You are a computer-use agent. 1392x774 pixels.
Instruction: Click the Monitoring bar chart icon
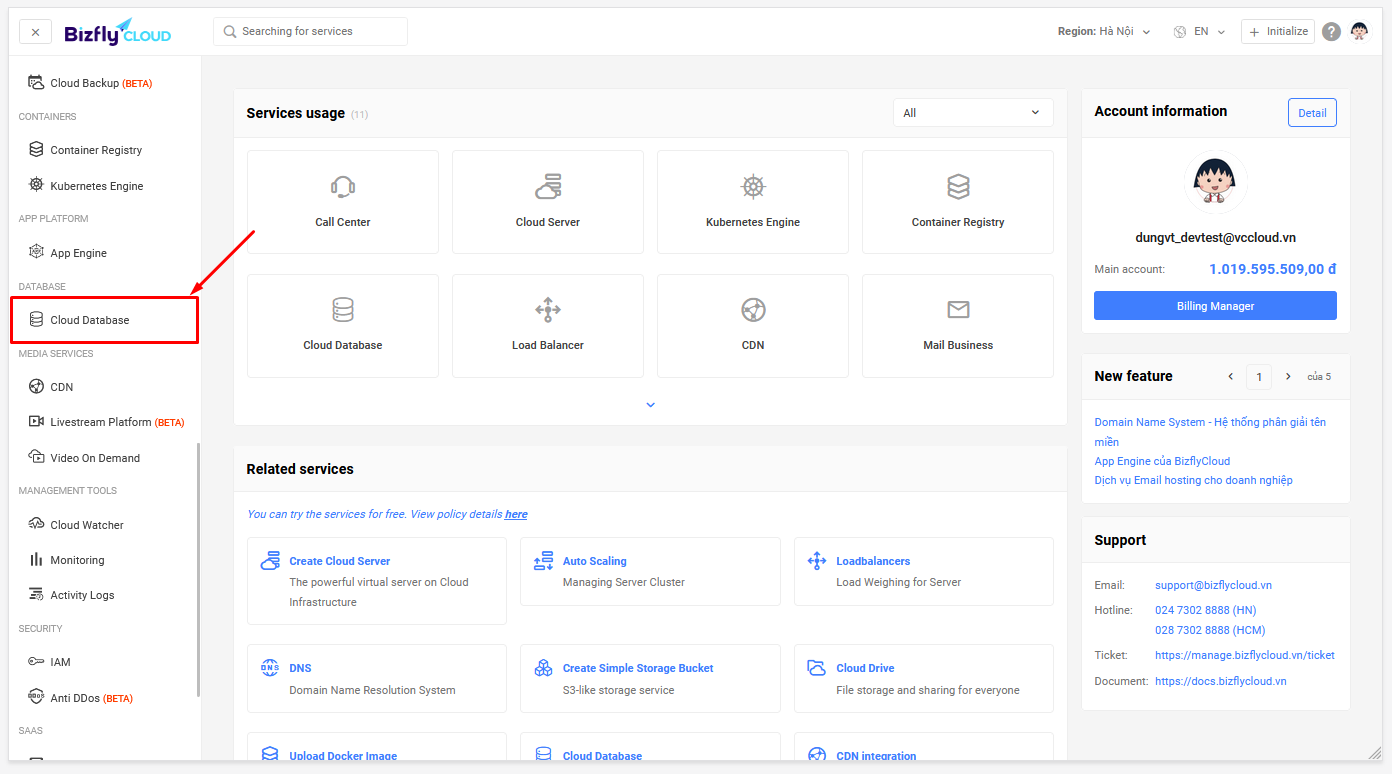36,559
